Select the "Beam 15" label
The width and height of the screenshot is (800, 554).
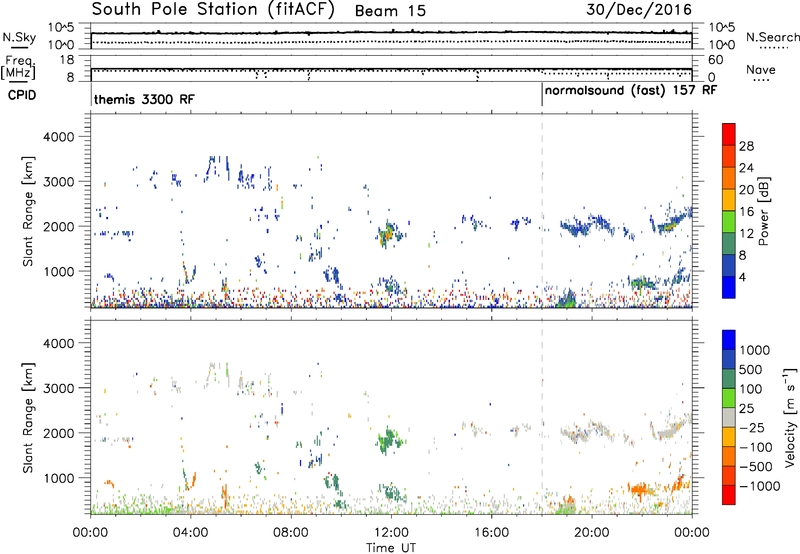pos(390,11)
